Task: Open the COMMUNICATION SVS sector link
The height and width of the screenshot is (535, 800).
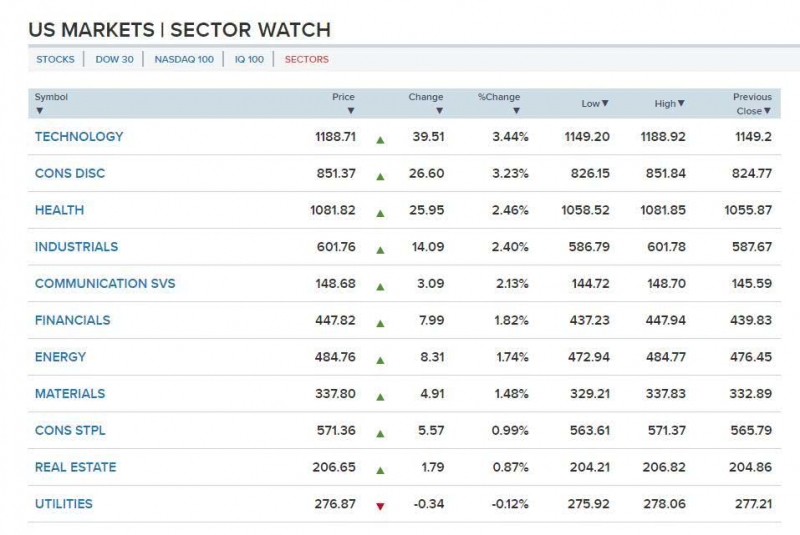Action: pyautogui.click(x=105, y=284)
